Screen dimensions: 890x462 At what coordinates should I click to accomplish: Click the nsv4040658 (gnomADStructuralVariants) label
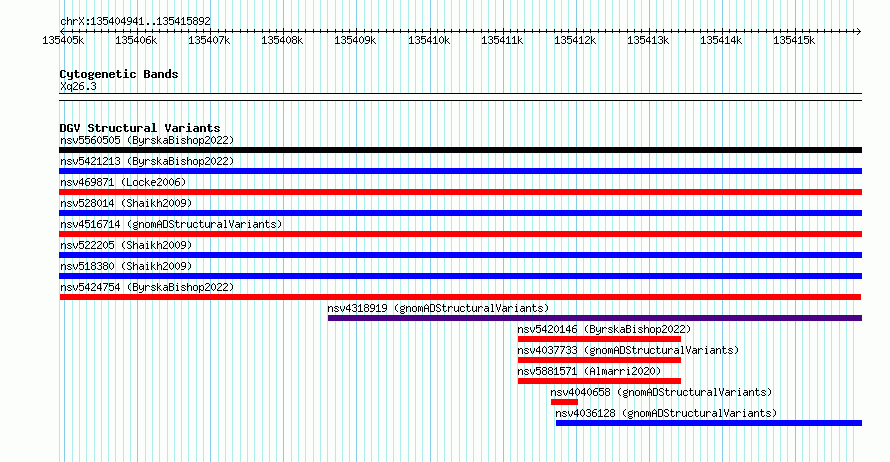[x=661, y=392]
